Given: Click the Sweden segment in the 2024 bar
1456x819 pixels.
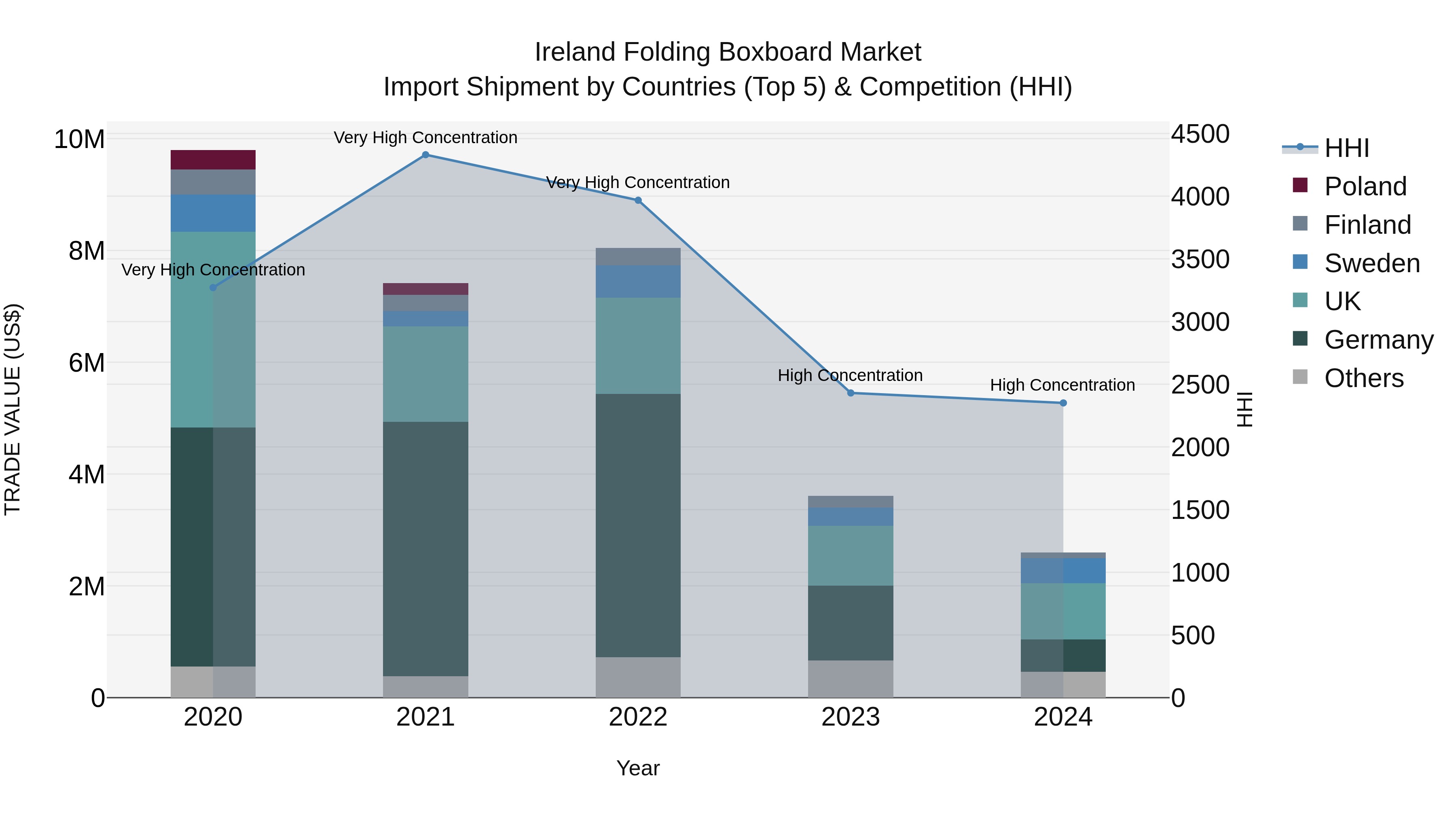Looking at the screenshot, I should tap(1063, 571).
